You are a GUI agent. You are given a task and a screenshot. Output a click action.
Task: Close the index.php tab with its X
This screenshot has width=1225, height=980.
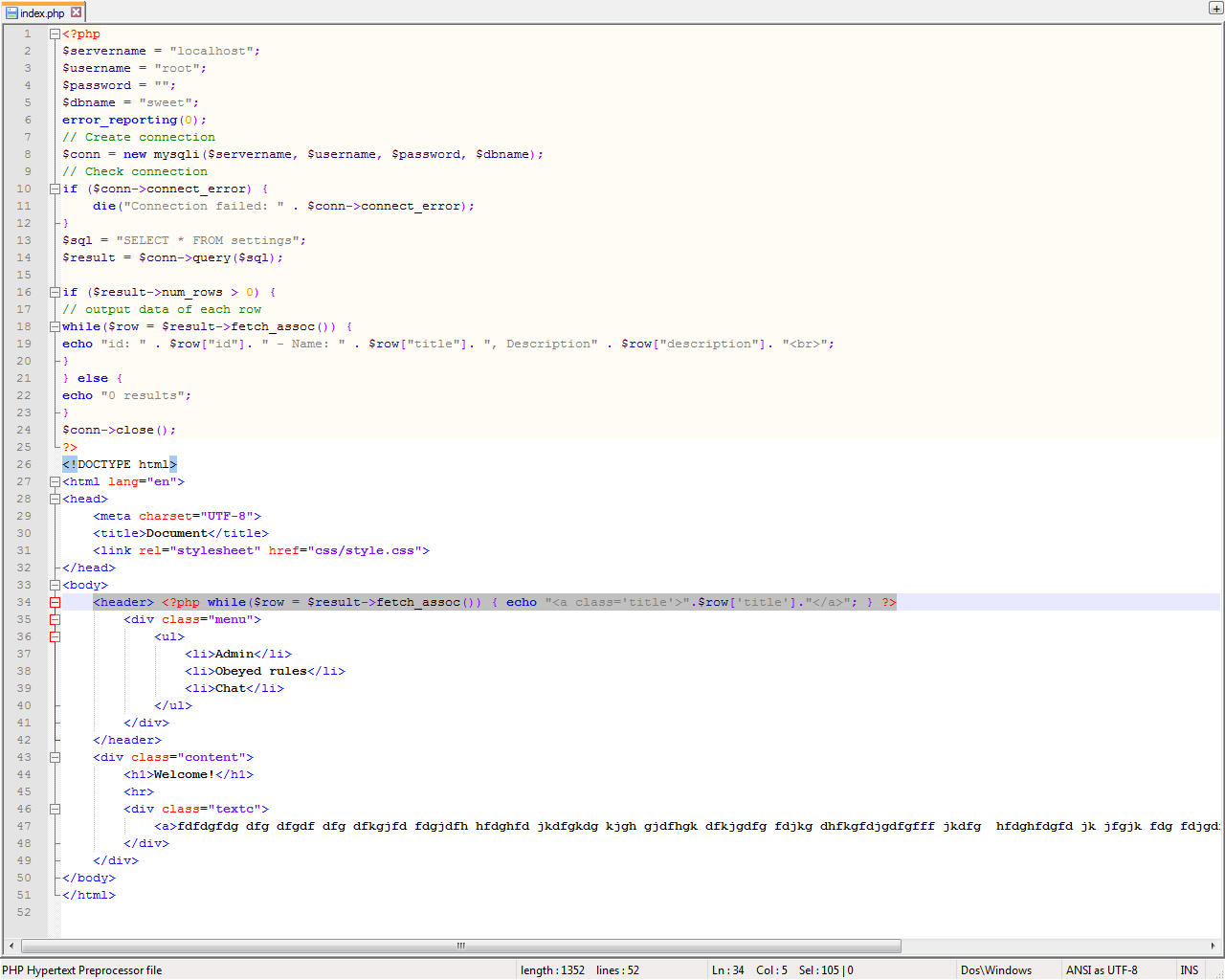pyautogui.click(x=76, y=12)
